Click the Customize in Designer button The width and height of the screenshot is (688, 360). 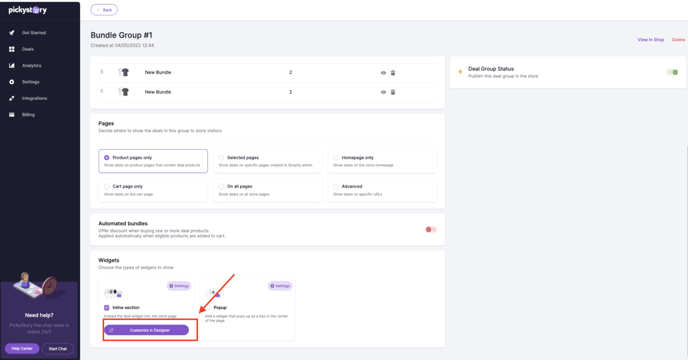[x=147, y=330]
